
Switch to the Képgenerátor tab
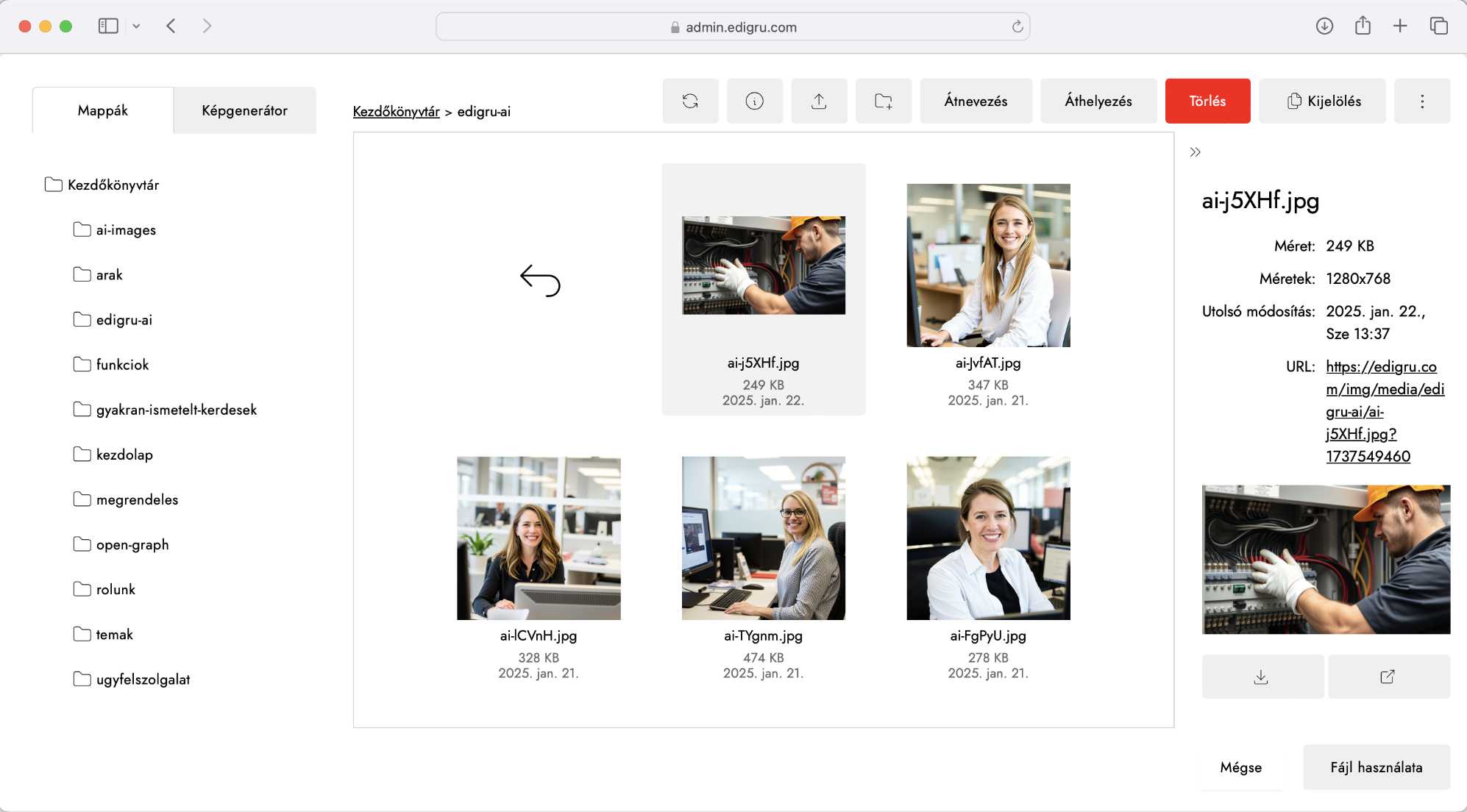pyautogui.click(x=244, y=110)
